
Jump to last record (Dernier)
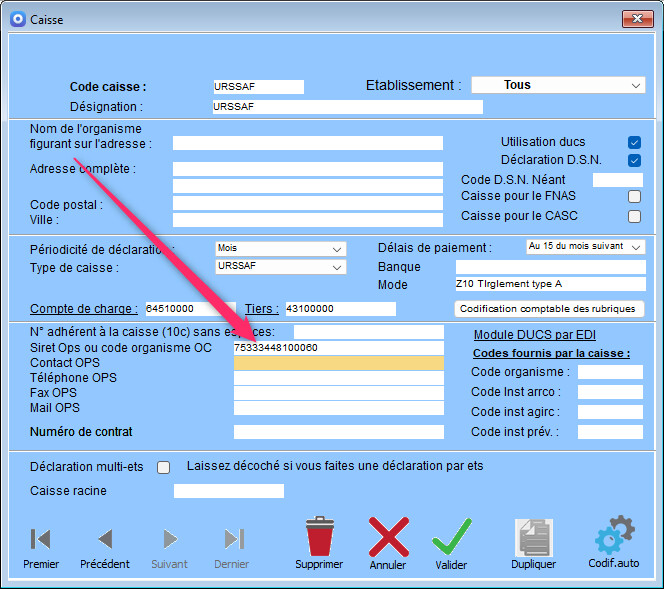click(232, 540)
